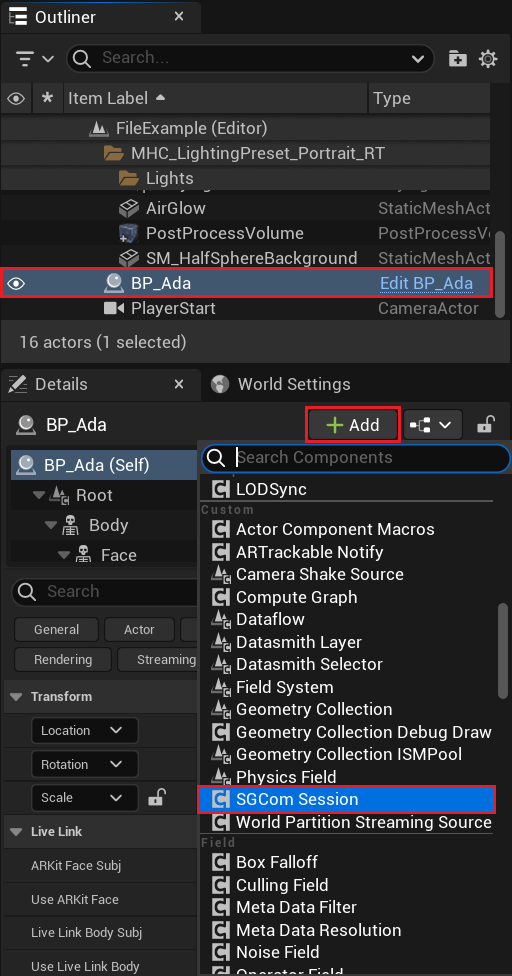Select SGCom Session component from list
The height and width of the screenshot is (976, 512).
(x=347, y=799)
